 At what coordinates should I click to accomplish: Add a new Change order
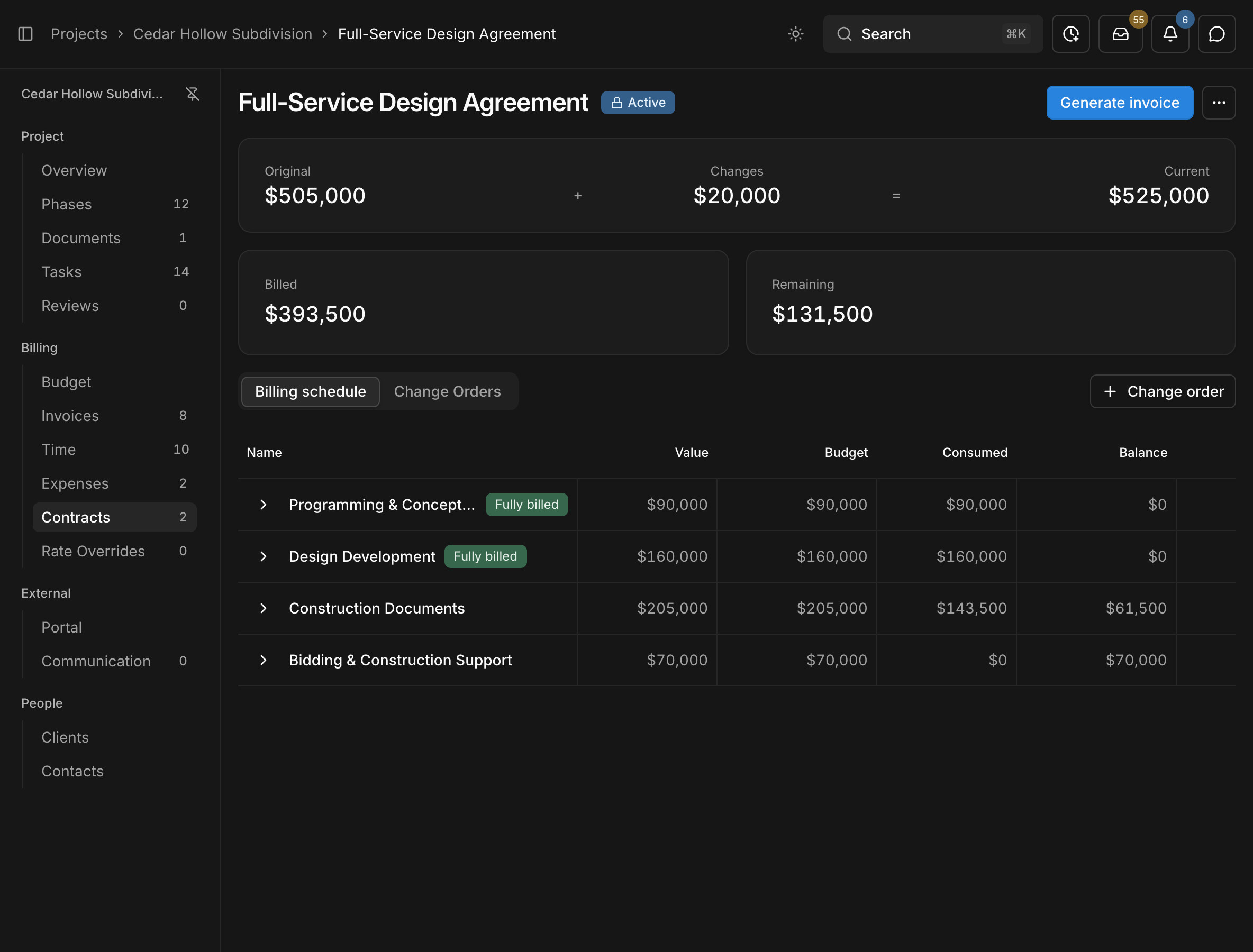point(1163,391)
